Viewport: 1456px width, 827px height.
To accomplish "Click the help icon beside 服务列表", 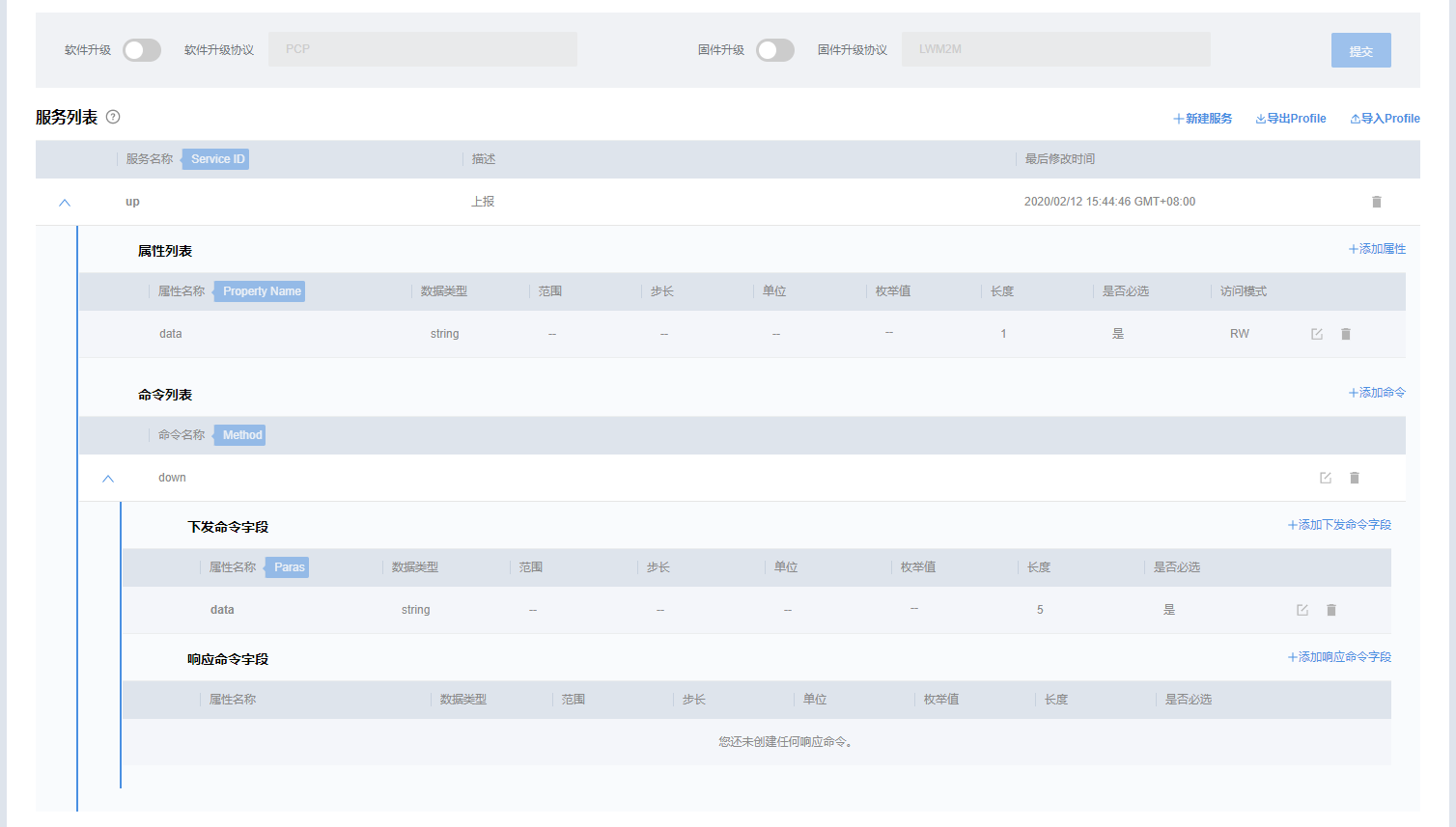I will click(x=113, y=117).
